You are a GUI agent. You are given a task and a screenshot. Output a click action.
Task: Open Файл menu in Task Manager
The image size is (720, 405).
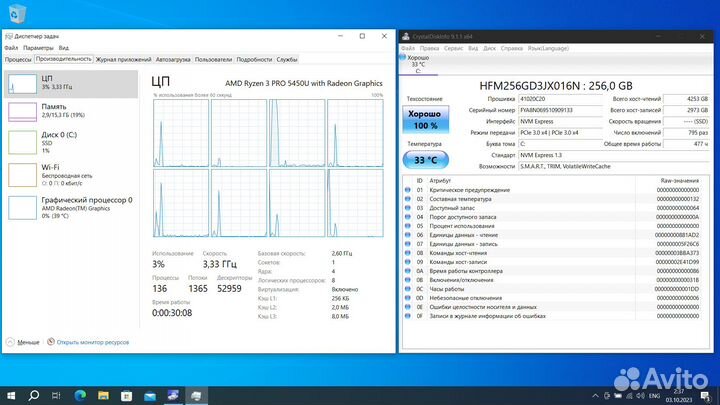pos(11,48)
